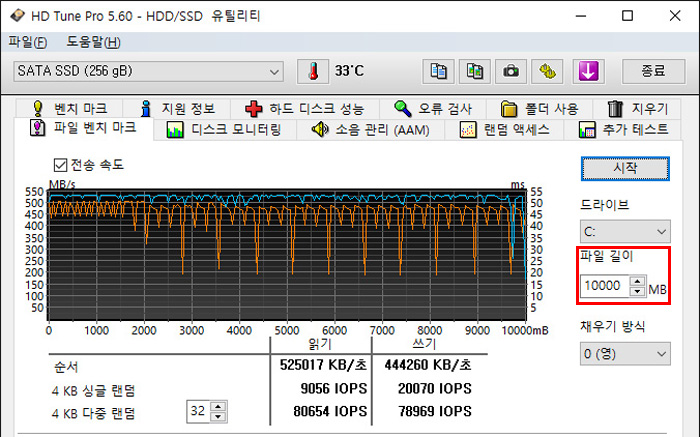Click the 파일 길이 input field
Viewport: 700px width, 437px height.
click(605, 286)
